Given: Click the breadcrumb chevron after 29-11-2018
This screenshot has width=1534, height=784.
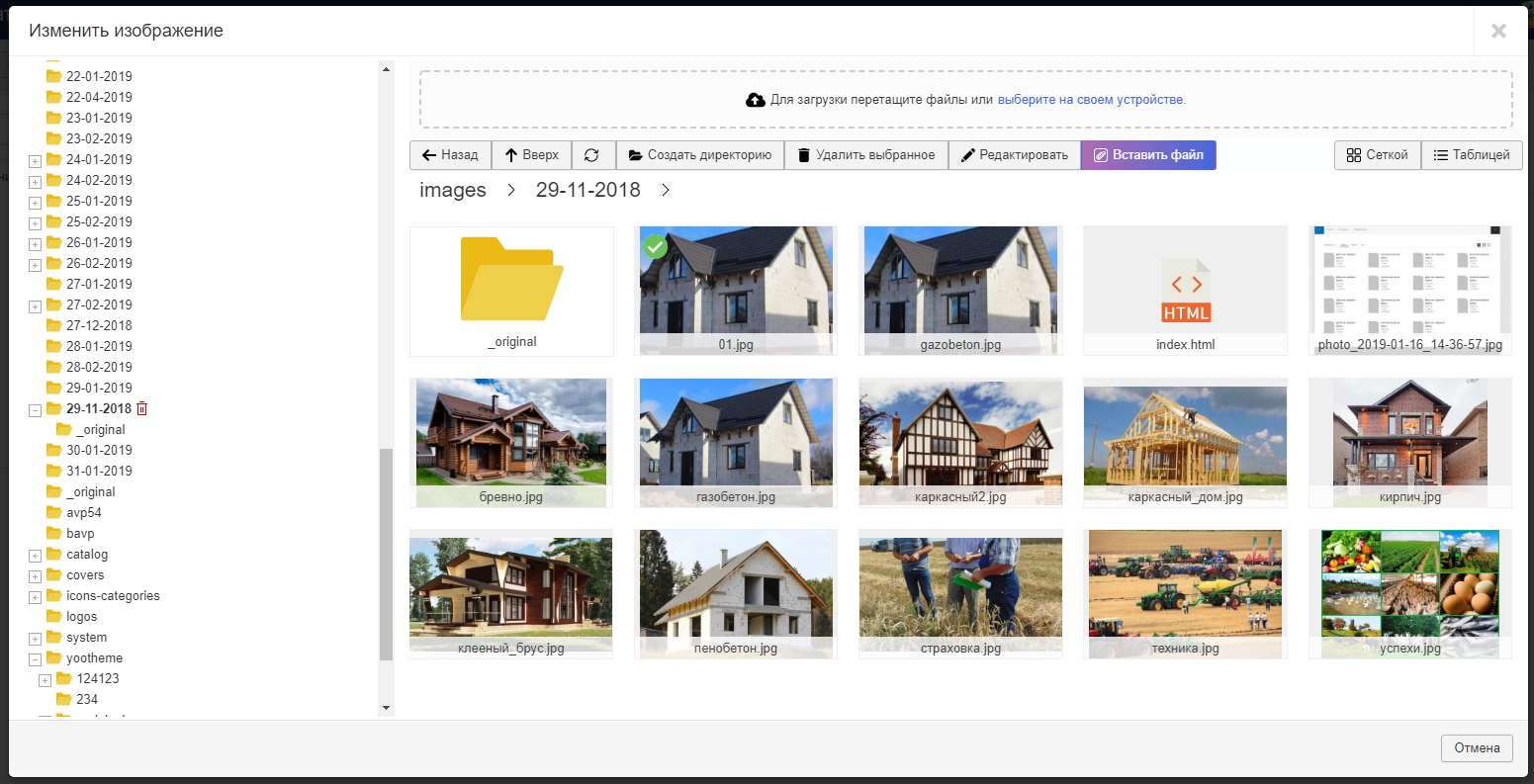Looking at the screenshot, I should [666, 190].
